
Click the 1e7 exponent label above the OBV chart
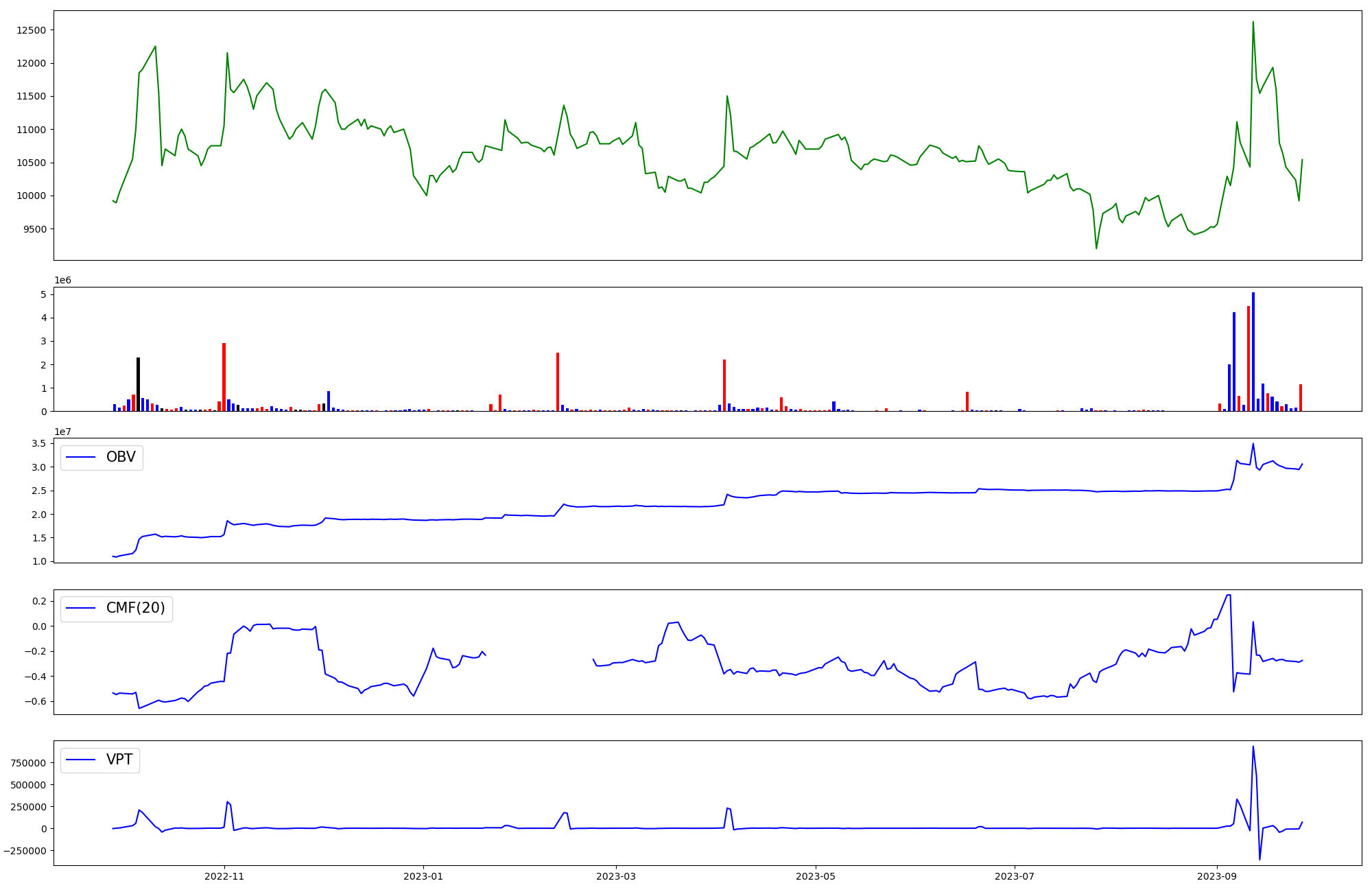coord(62,432)
